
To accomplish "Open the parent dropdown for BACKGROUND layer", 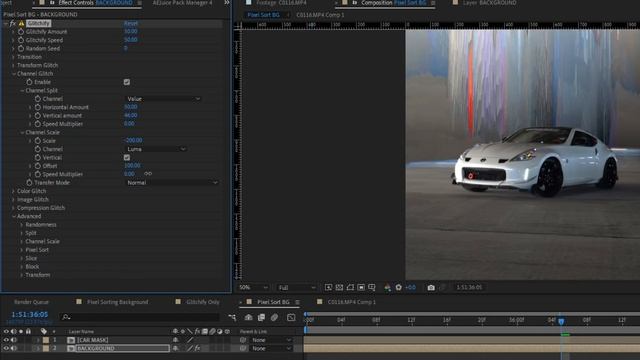I will (271, 348).
